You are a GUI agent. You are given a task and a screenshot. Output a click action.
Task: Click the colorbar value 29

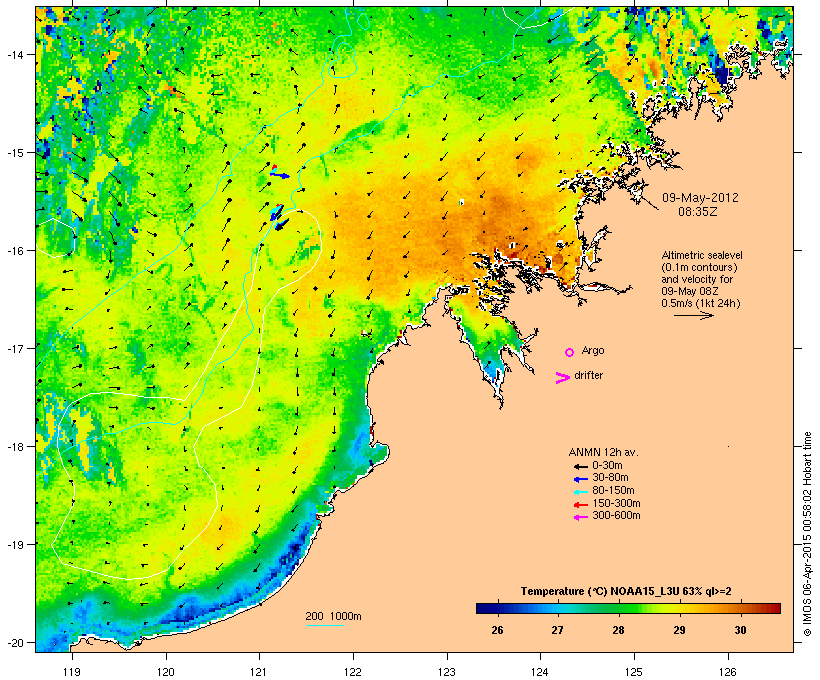(x=679, y=630)
